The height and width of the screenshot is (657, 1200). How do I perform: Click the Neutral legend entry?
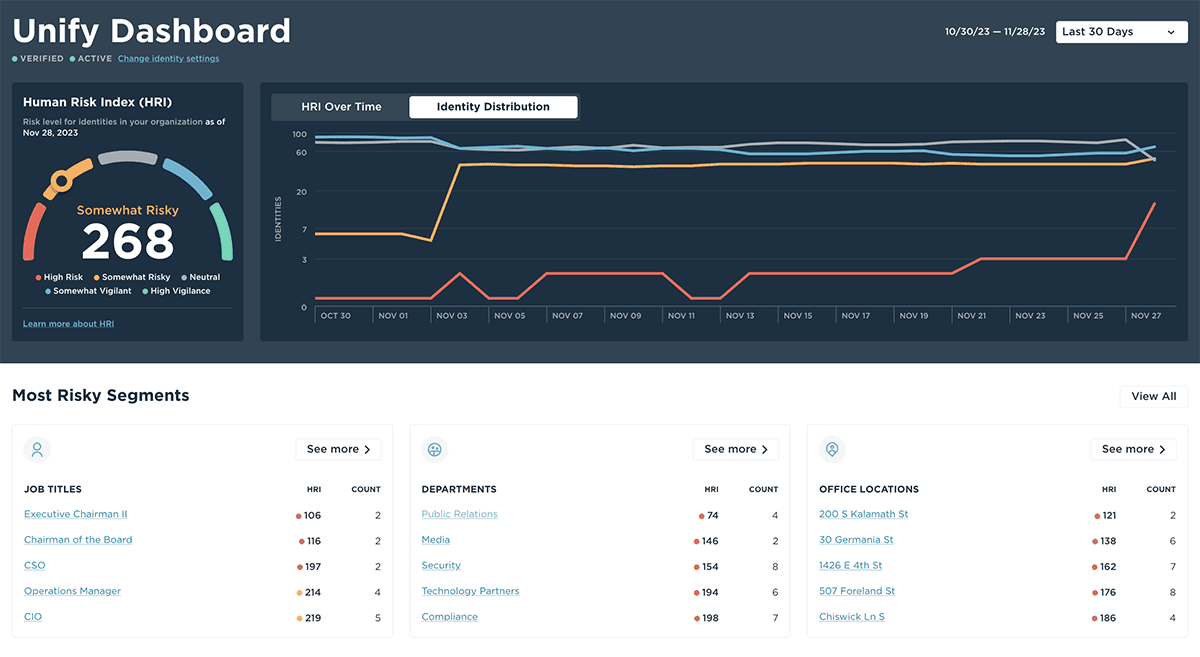pos(200,277)
